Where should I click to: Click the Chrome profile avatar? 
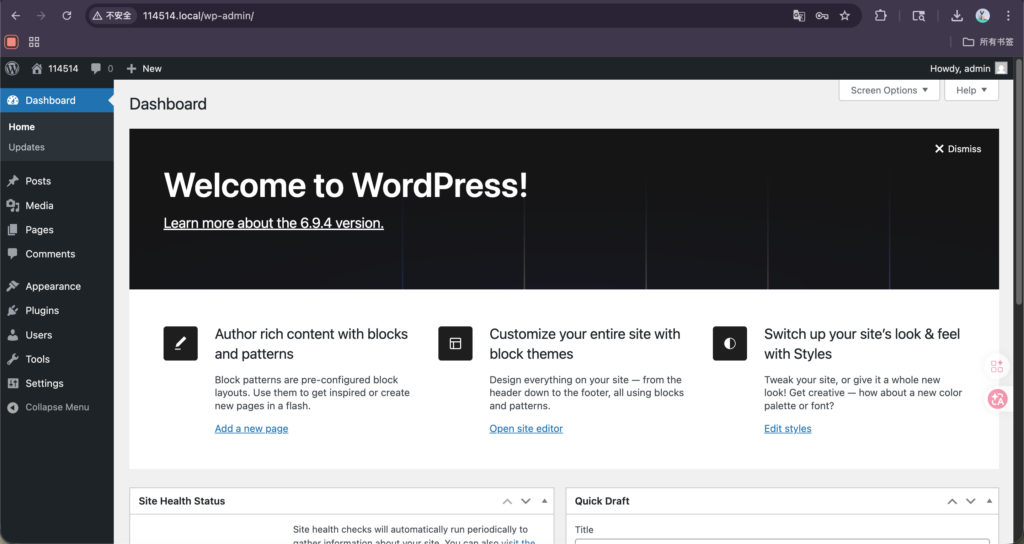pos(983,16)
